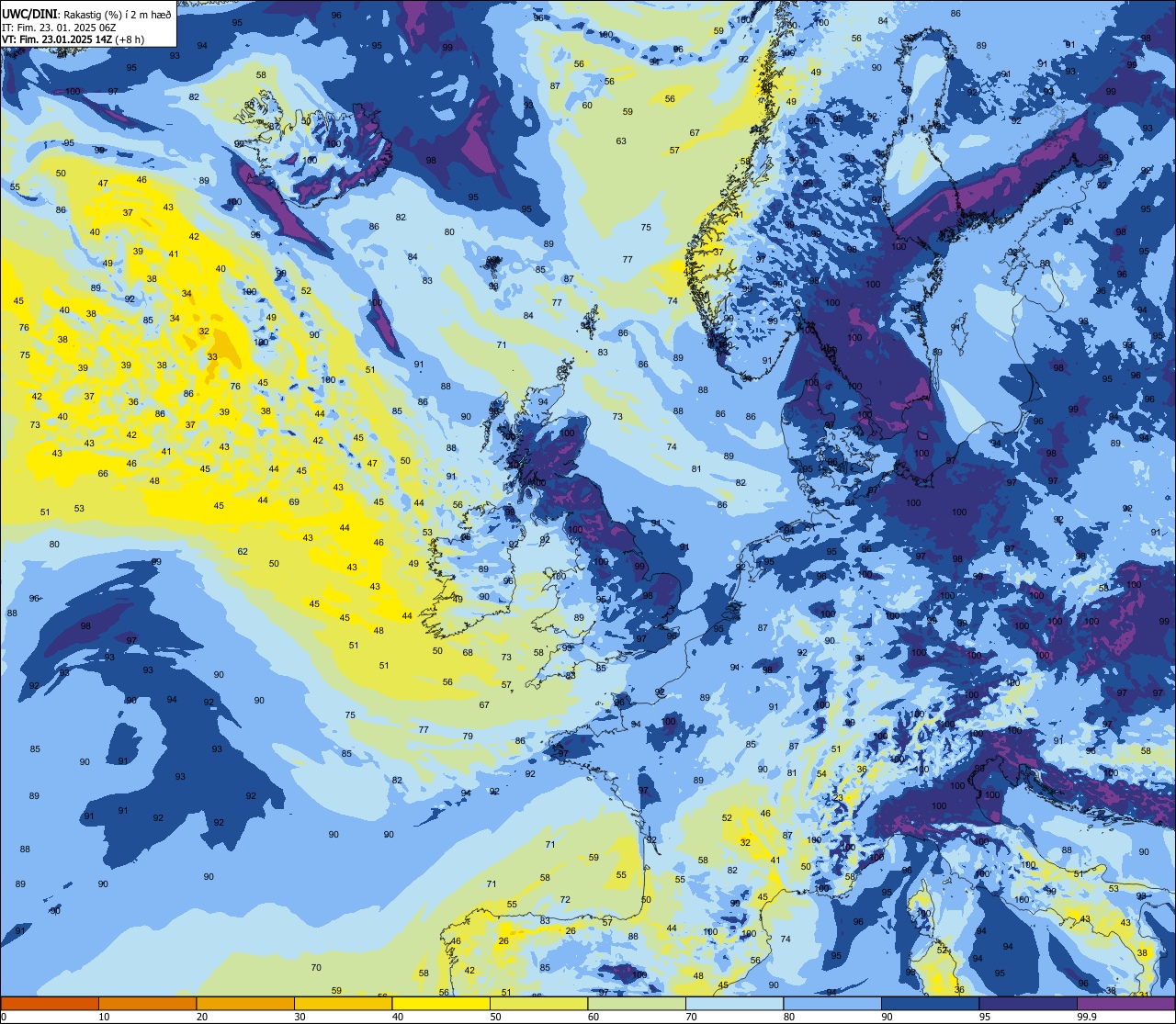Select the orange 10–20 legend swatch
This screenshot has width=1176, height=1024.
[147, 1003]
